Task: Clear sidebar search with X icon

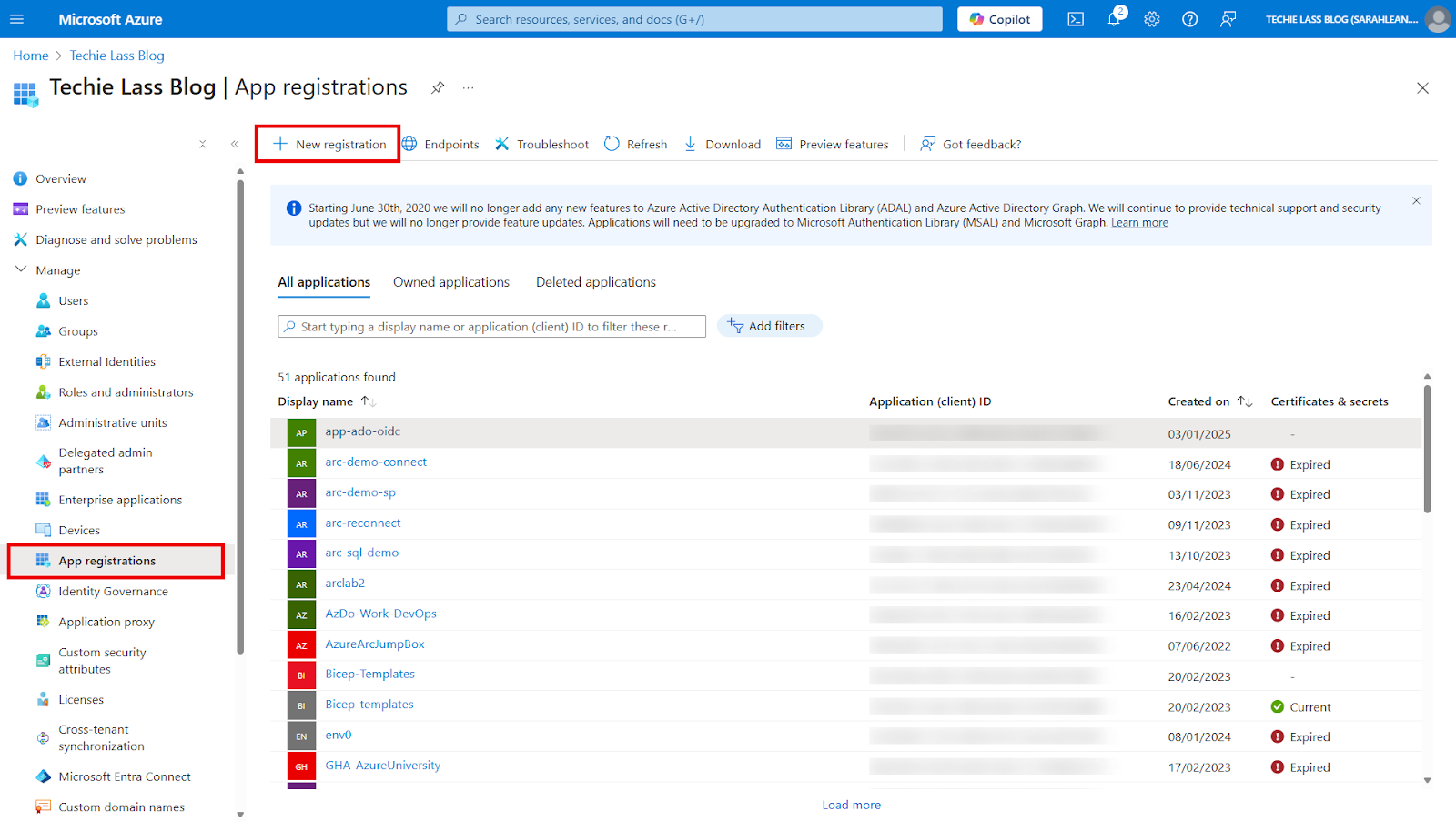Action: (x=202, y=144)
